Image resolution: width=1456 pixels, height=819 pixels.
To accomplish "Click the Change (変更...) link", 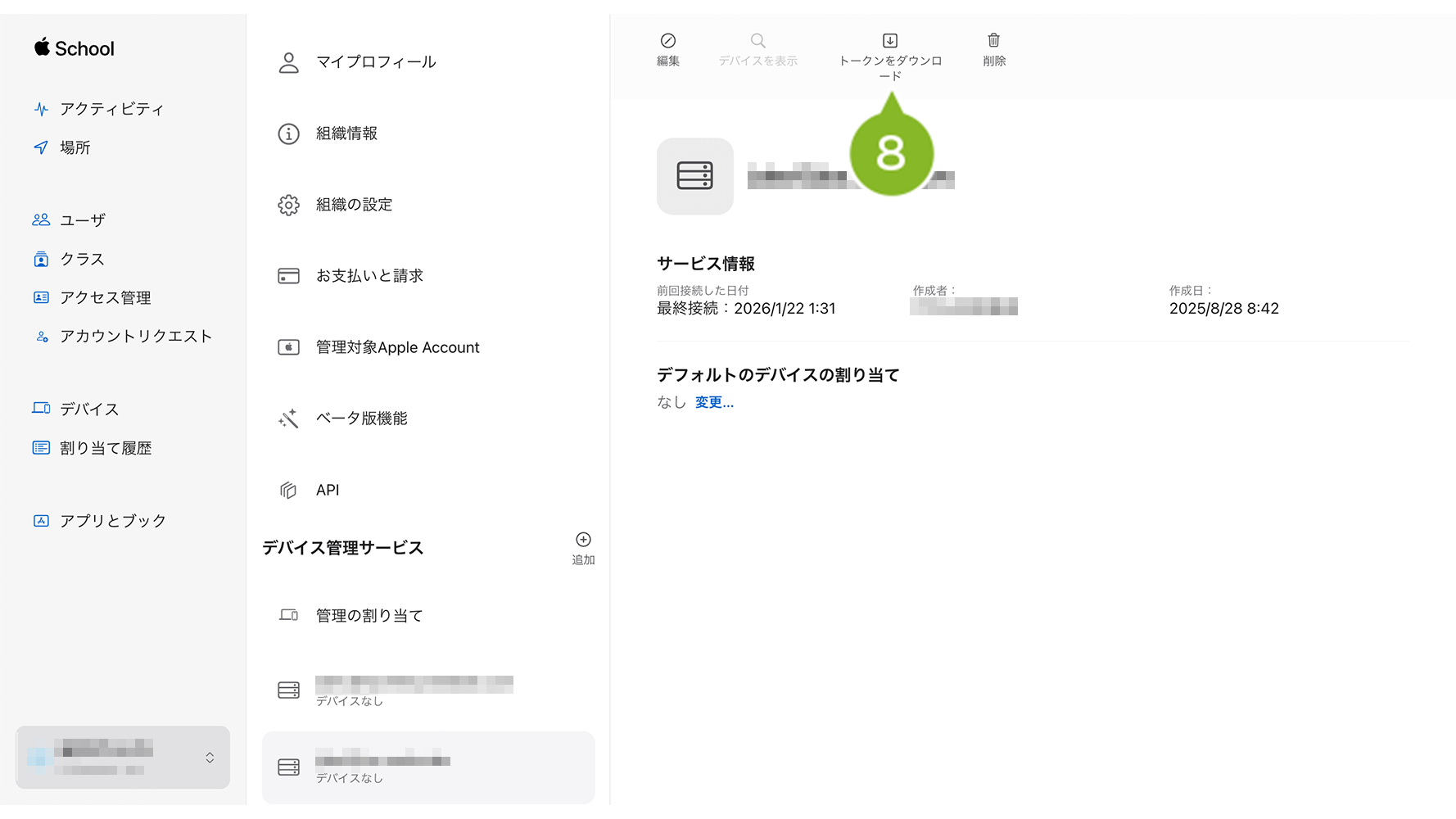I will click(x=714, y=402).
